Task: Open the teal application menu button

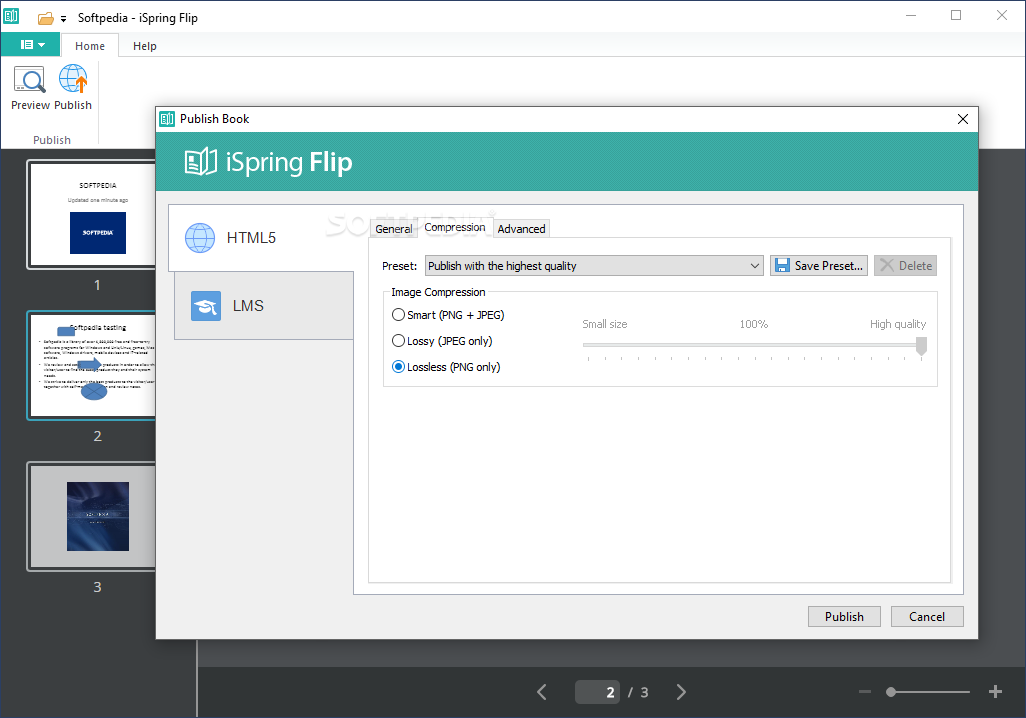Action: (31, 45)
